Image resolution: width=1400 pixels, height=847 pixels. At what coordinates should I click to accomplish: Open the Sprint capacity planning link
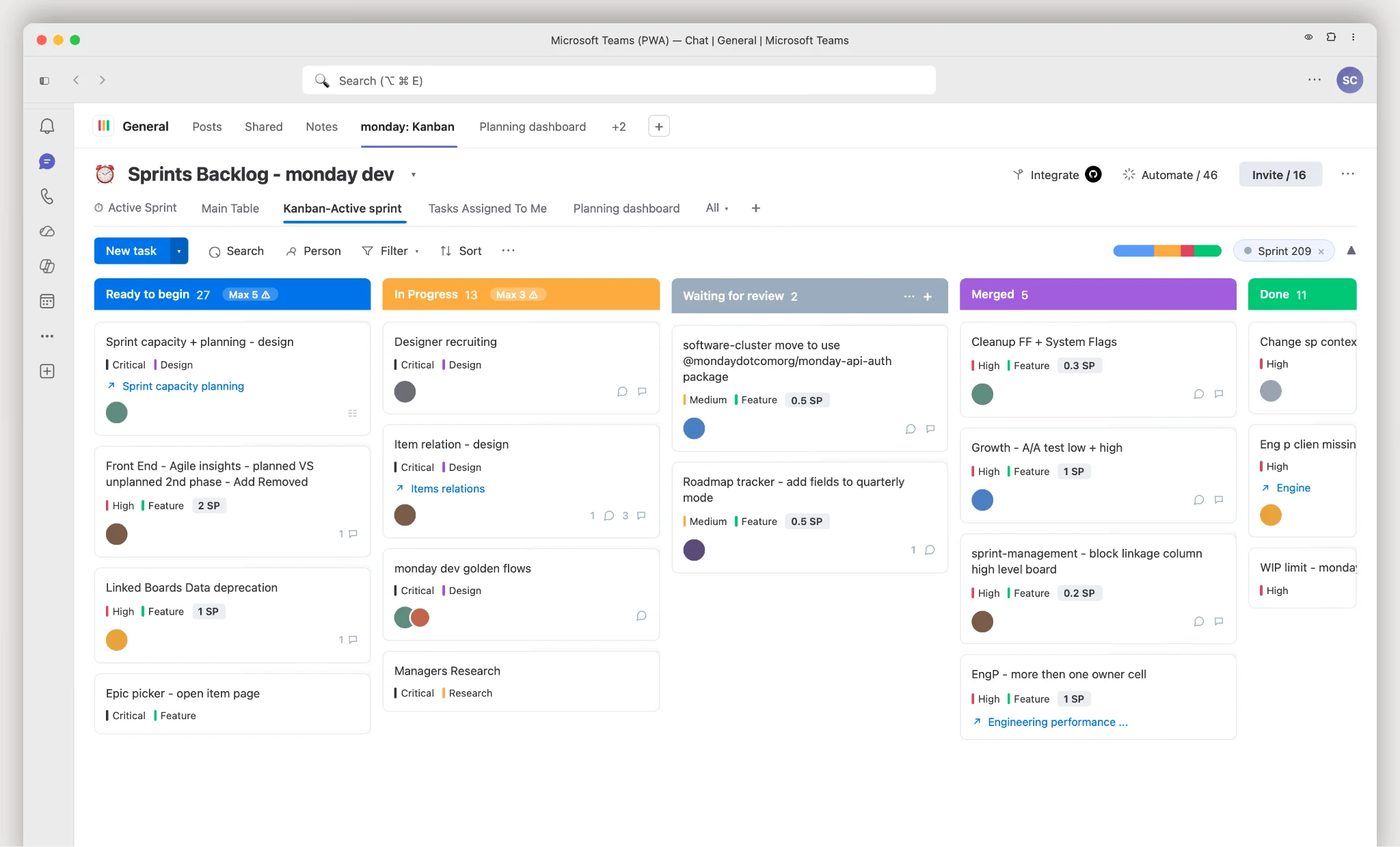[183, 386]
